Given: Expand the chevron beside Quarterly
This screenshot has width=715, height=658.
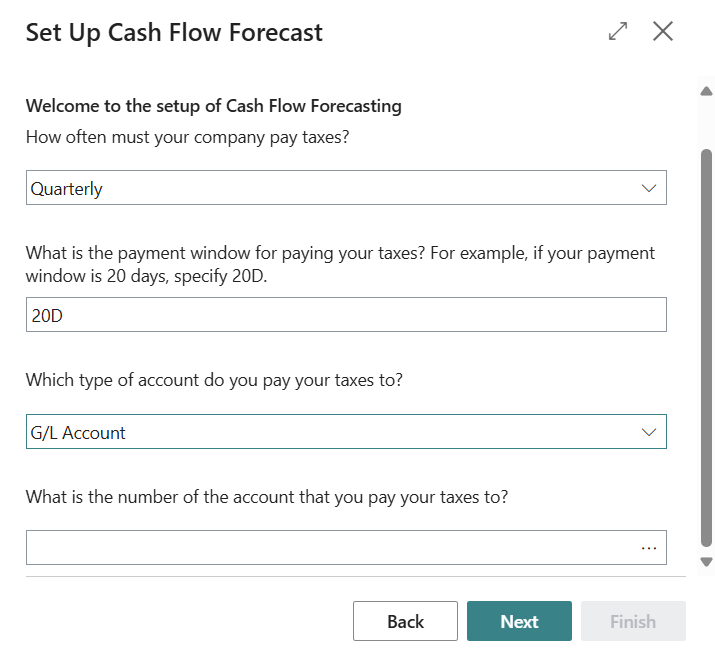Looking at the screenshot, I should pyautogui.click(x=648, y=188).
